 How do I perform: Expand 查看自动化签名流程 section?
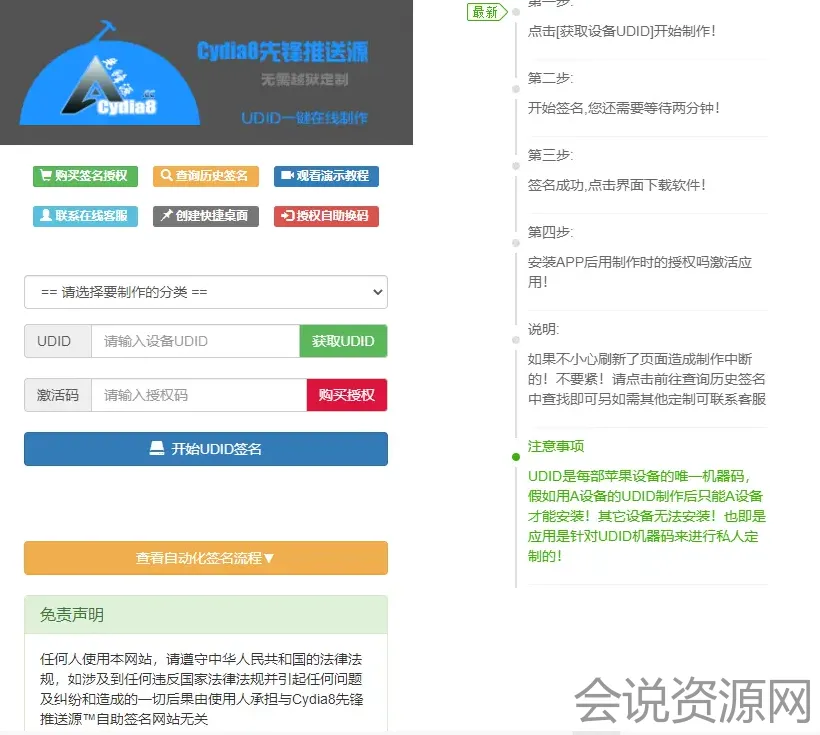[x=206, y=558]
